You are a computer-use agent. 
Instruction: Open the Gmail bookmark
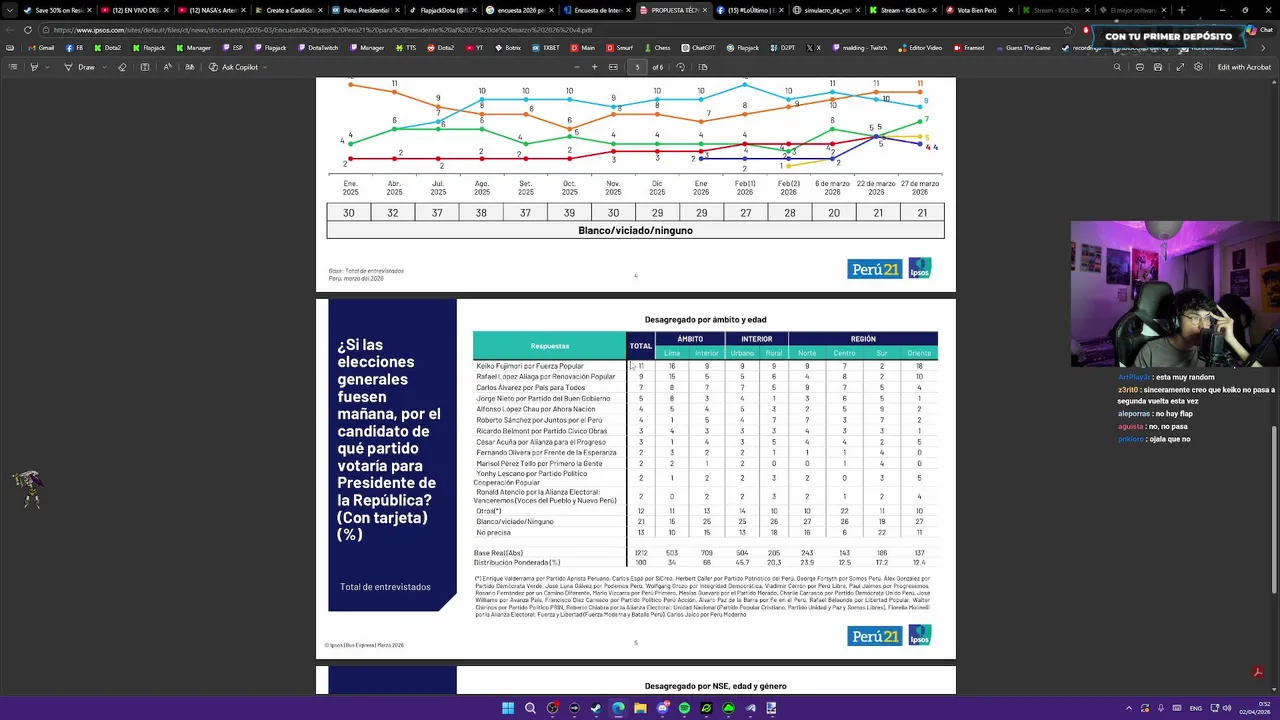click(41, 48)
